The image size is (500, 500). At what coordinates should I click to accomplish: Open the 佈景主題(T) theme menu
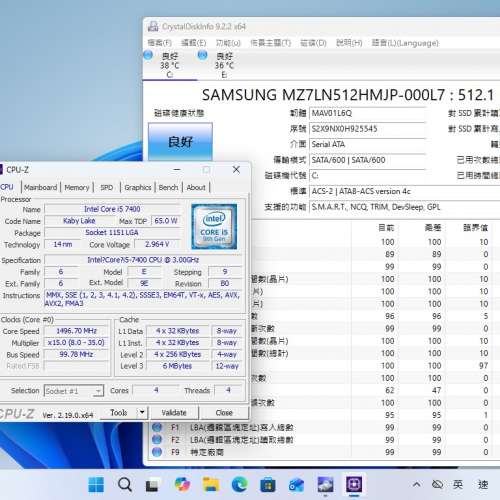(x=270, y=43)
